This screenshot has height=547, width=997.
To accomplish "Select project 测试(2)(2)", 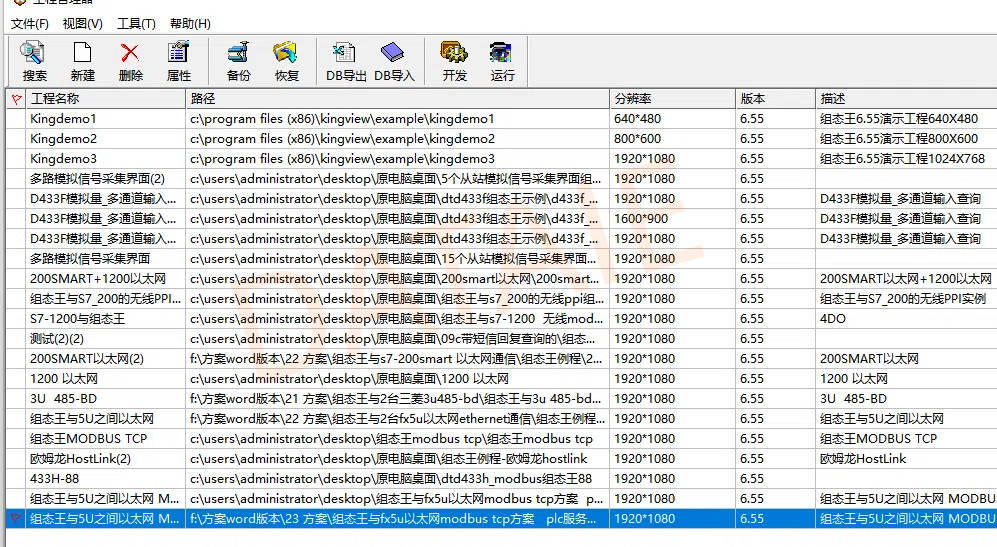I will point(57,339).
